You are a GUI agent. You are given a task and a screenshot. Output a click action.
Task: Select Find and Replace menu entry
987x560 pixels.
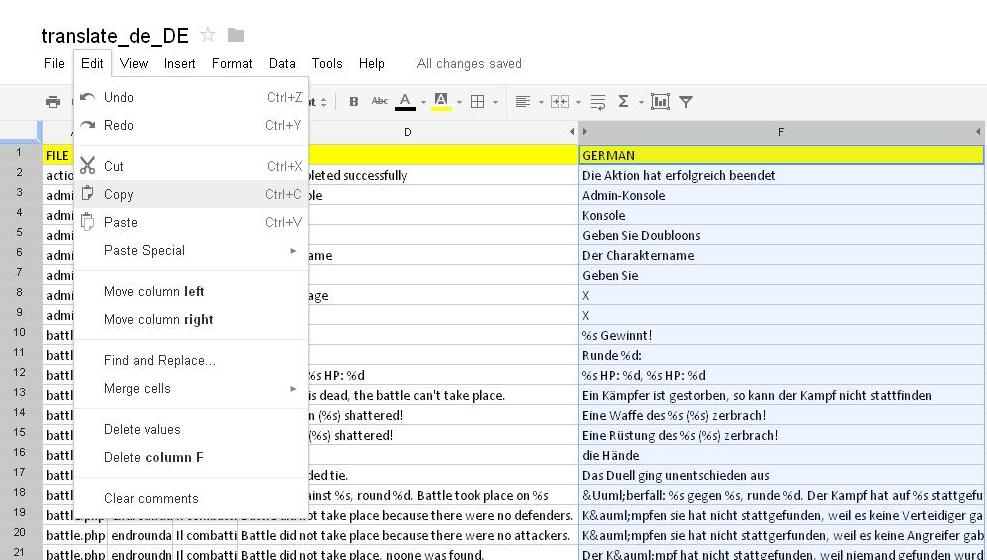160,360
